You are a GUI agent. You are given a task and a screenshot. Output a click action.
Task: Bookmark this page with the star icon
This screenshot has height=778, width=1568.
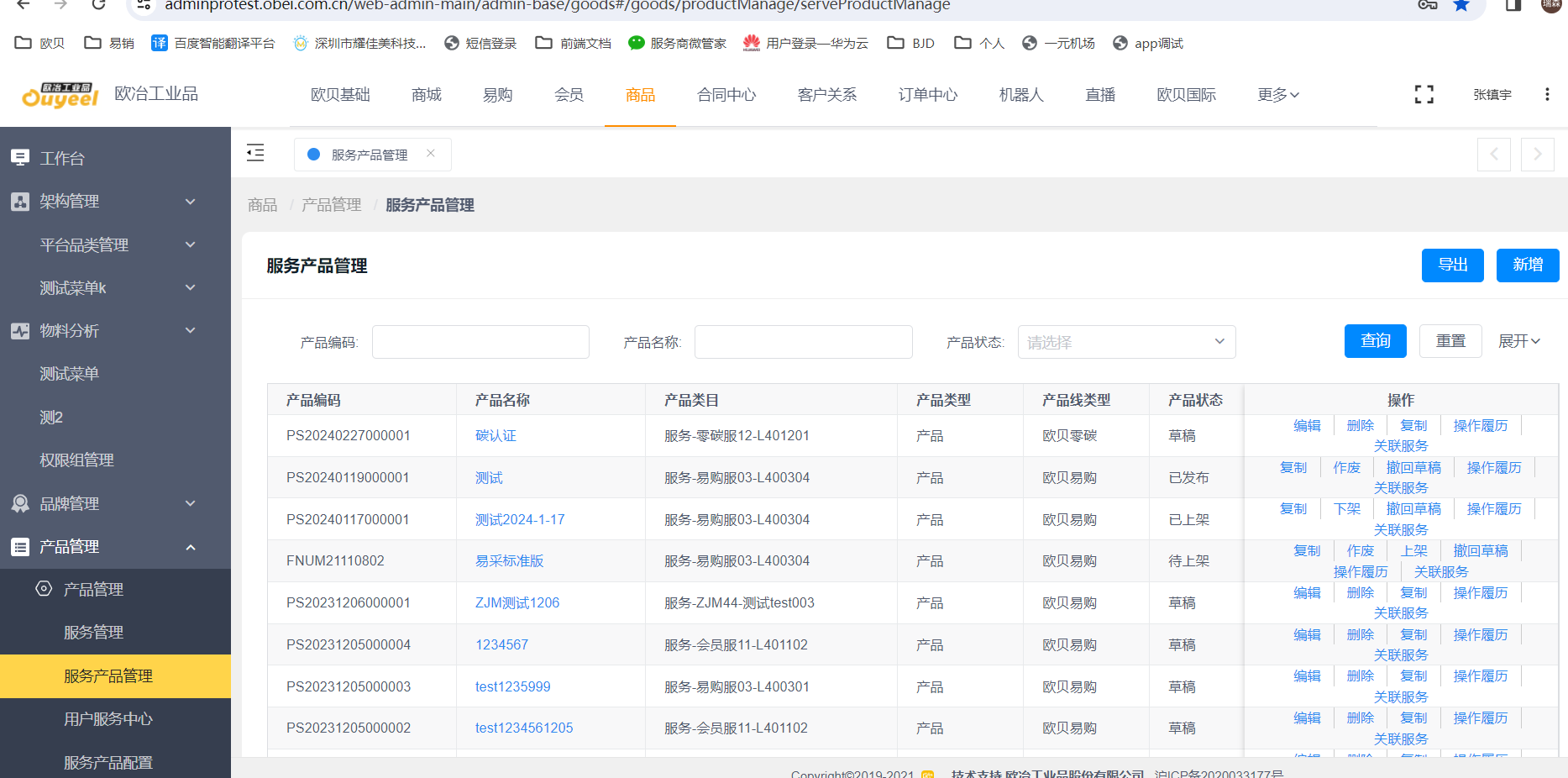tap(1461, 5)
